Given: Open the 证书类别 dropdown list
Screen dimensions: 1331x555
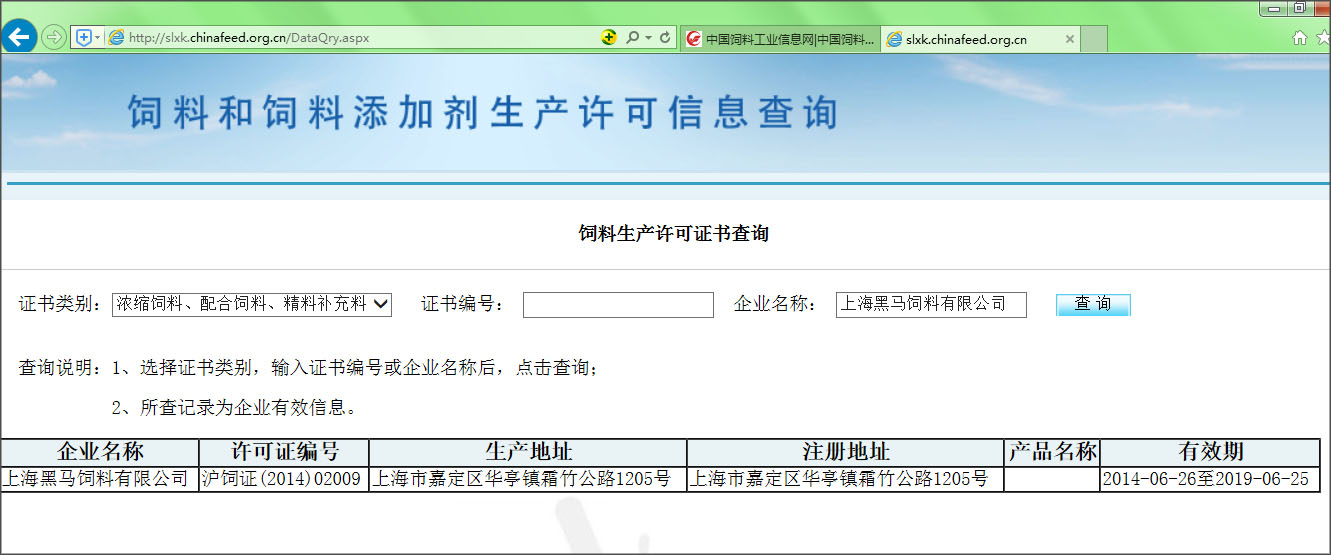Looking at the screenshot, I should point(252,304).
